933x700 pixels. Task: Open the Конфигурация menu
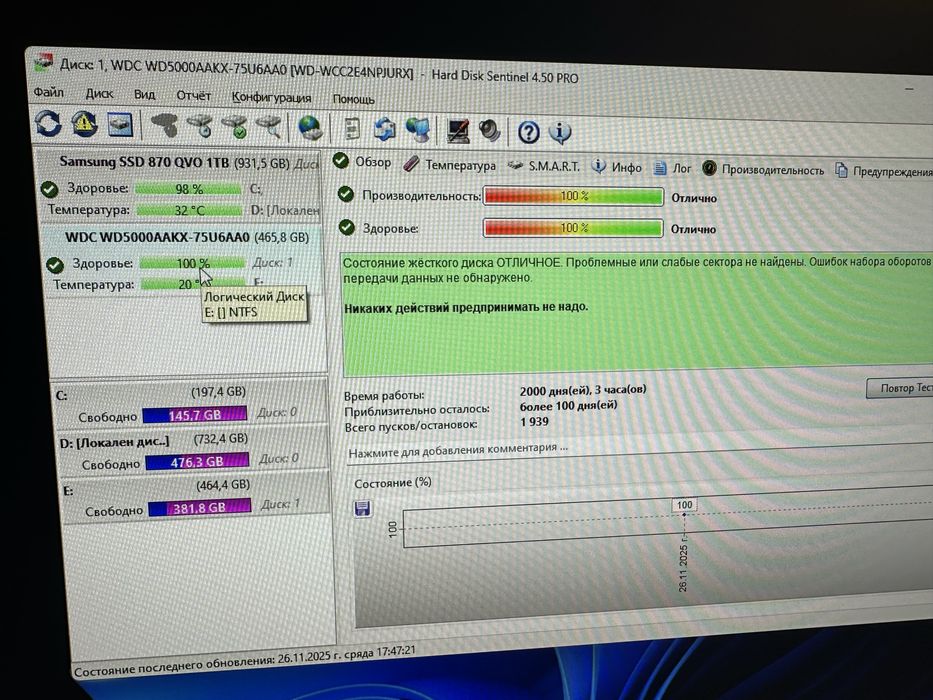click(x=271, y=97)
